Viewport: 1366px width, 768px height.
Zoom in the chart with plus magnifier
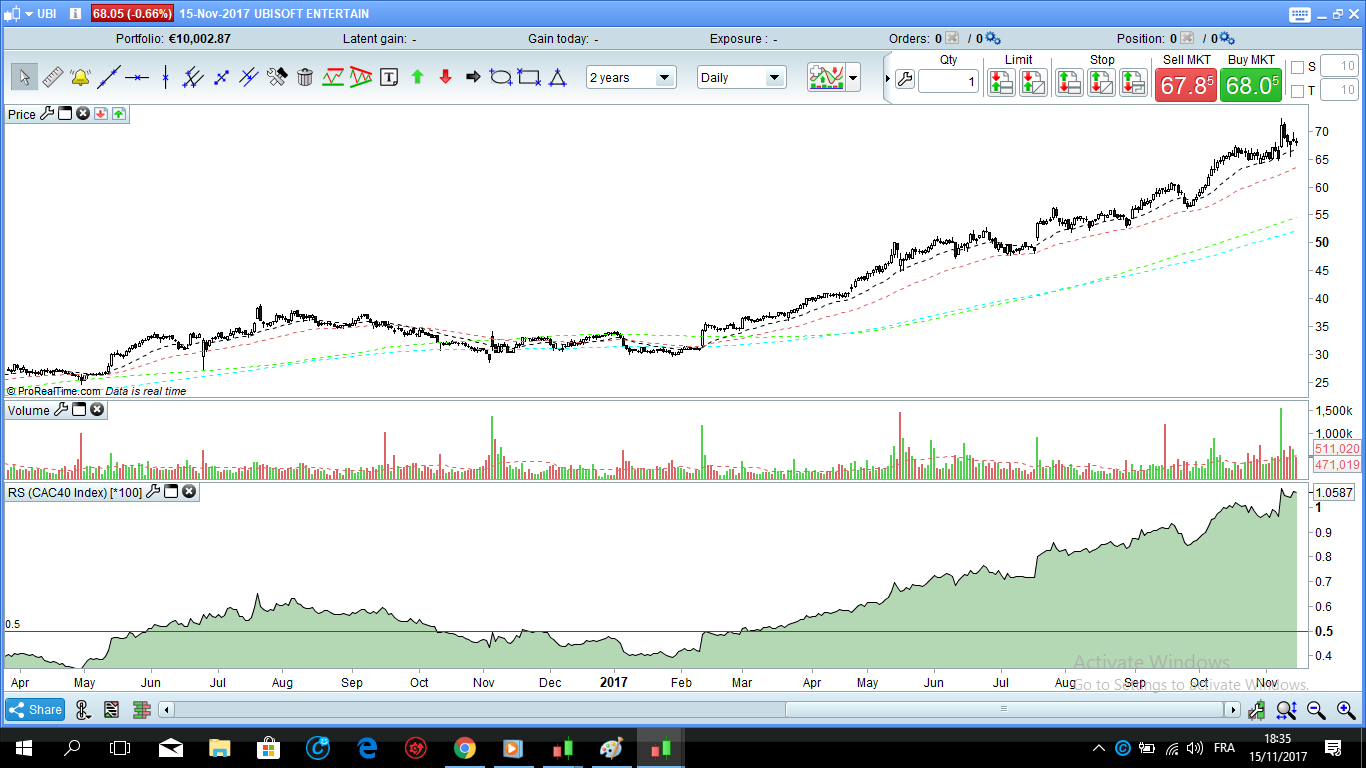coord(1346,710)
